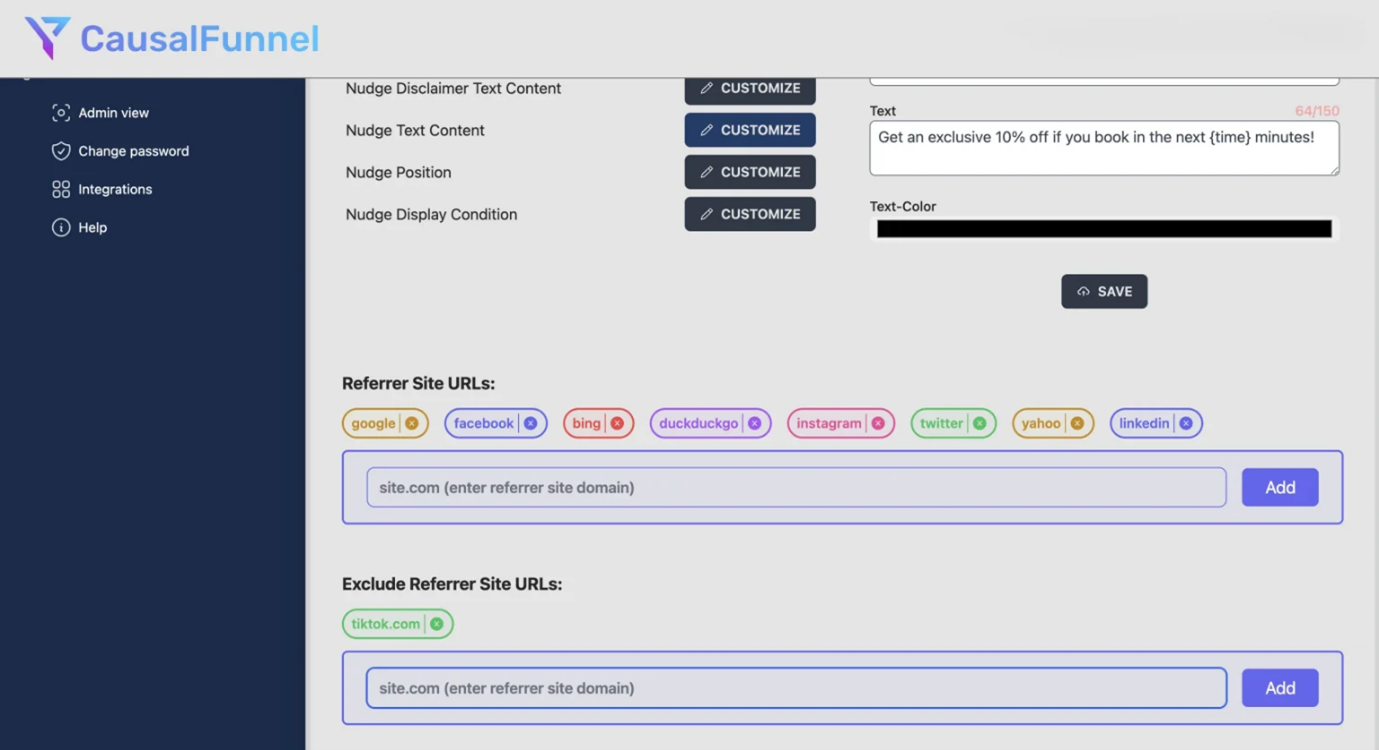This screenshot has height=750, width=1379.
Task: Add site to Exclude Referrer URLs
Action: [1280, 688]
